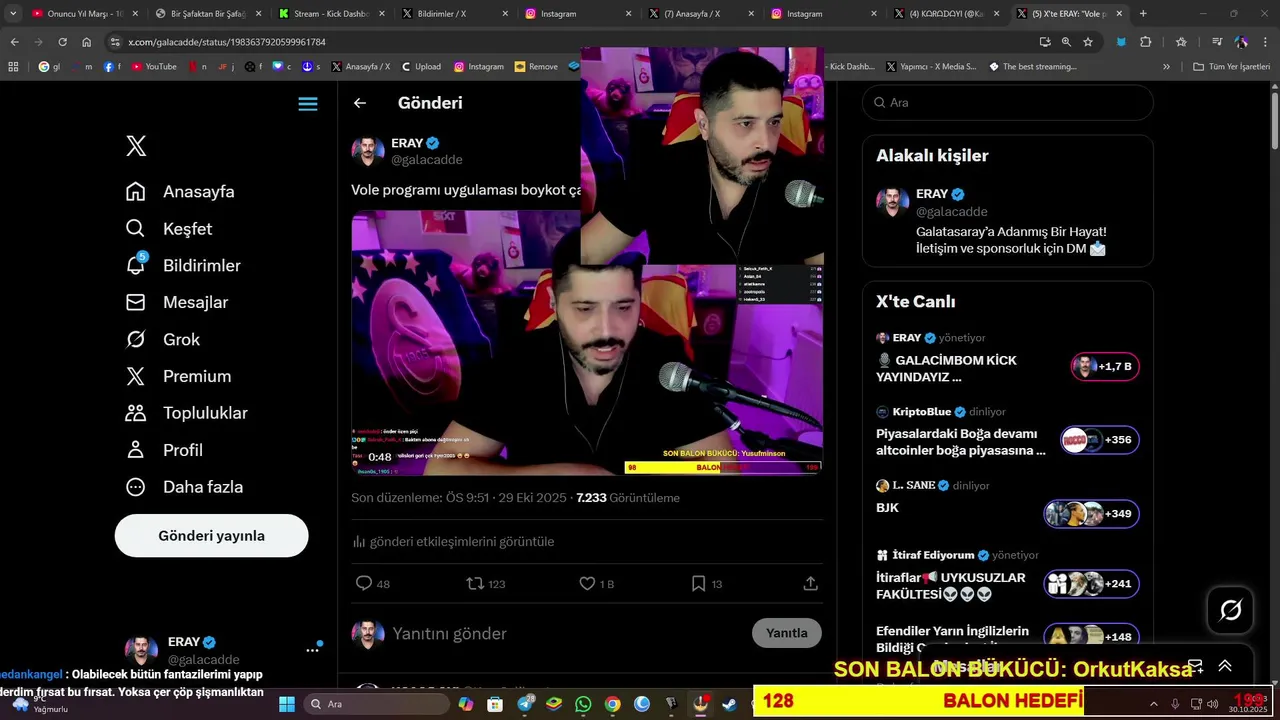Click the Yanıtla button
The width and height of the screenshot is (1280, 720).
[787, 633]
